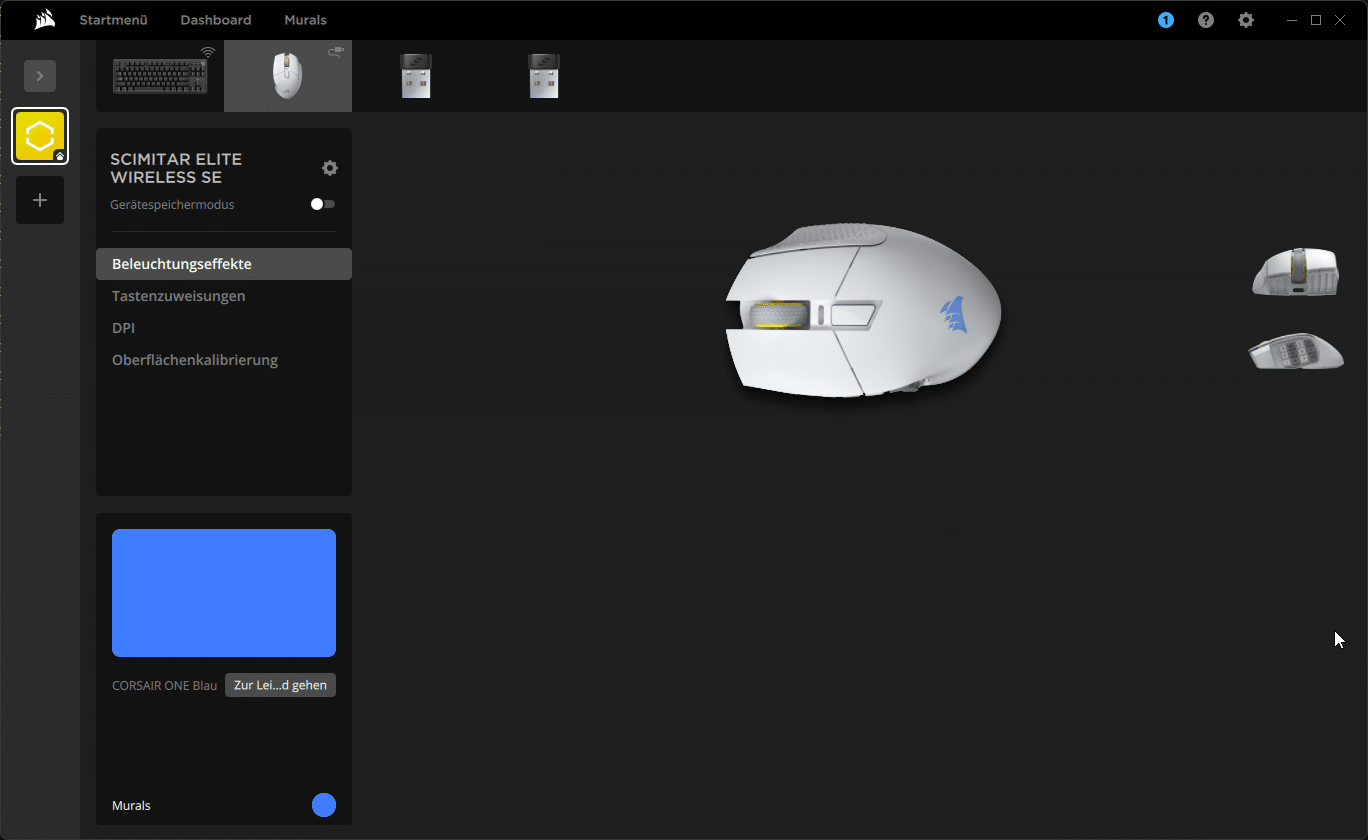The width and height of the screenshot is (1368, 840).
Task: Open Tastenzuweisungen section
Action: (x=179, y=296)
